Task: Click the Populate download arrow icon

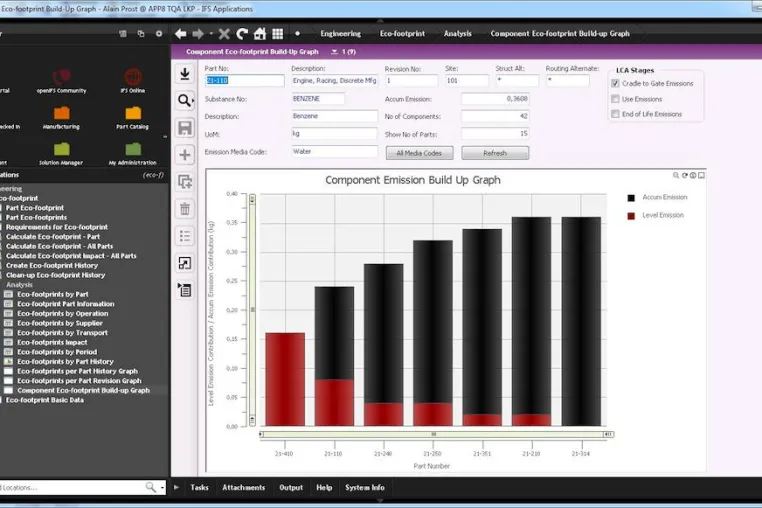Action: 185,73
